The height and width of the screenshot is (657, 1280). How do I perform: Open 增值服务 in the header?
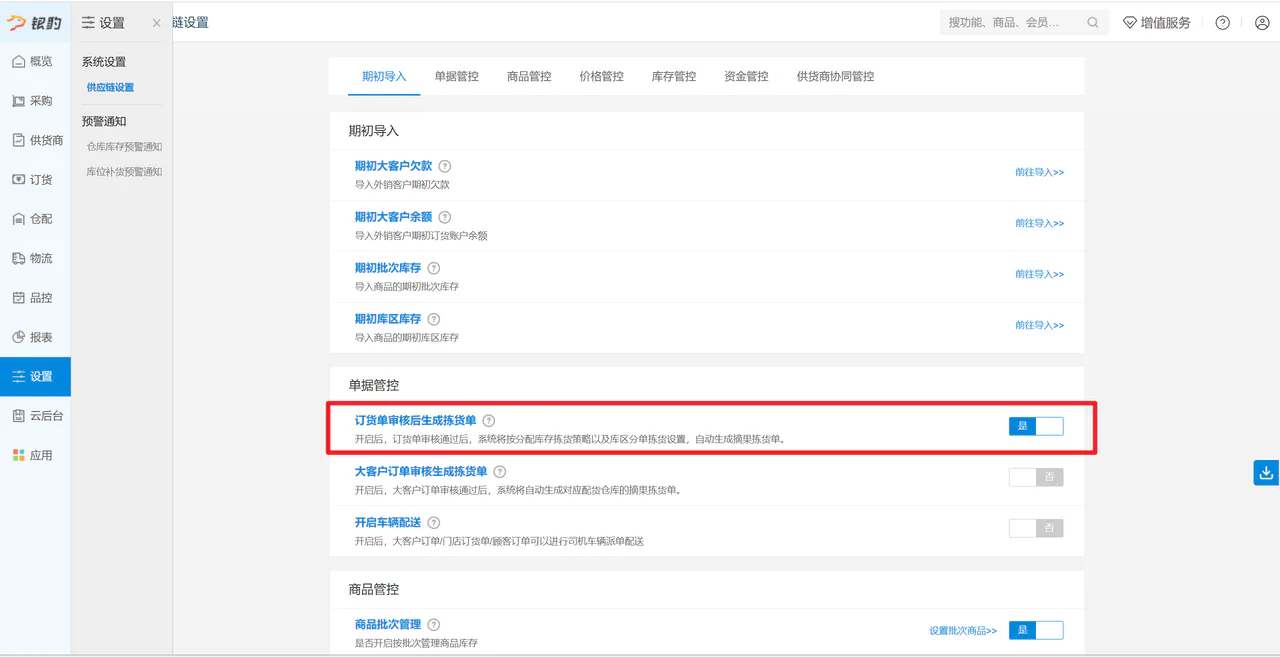pyautogui.click(x=1157, y=22)
